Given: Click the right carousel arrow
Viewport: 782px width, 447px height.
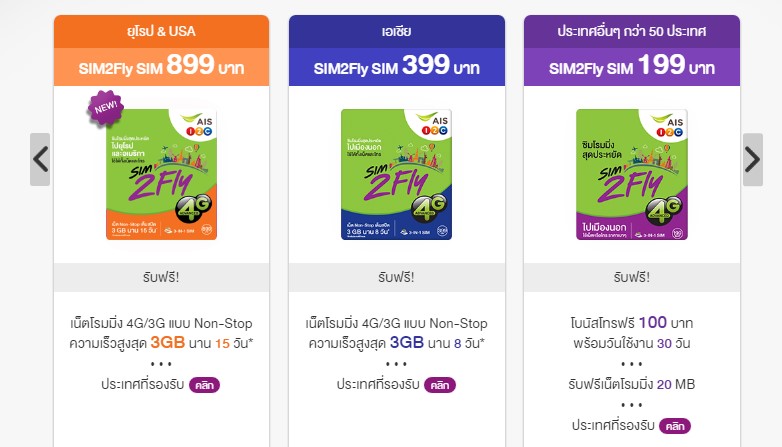Looking at the screenshot, I should (753, 160).
